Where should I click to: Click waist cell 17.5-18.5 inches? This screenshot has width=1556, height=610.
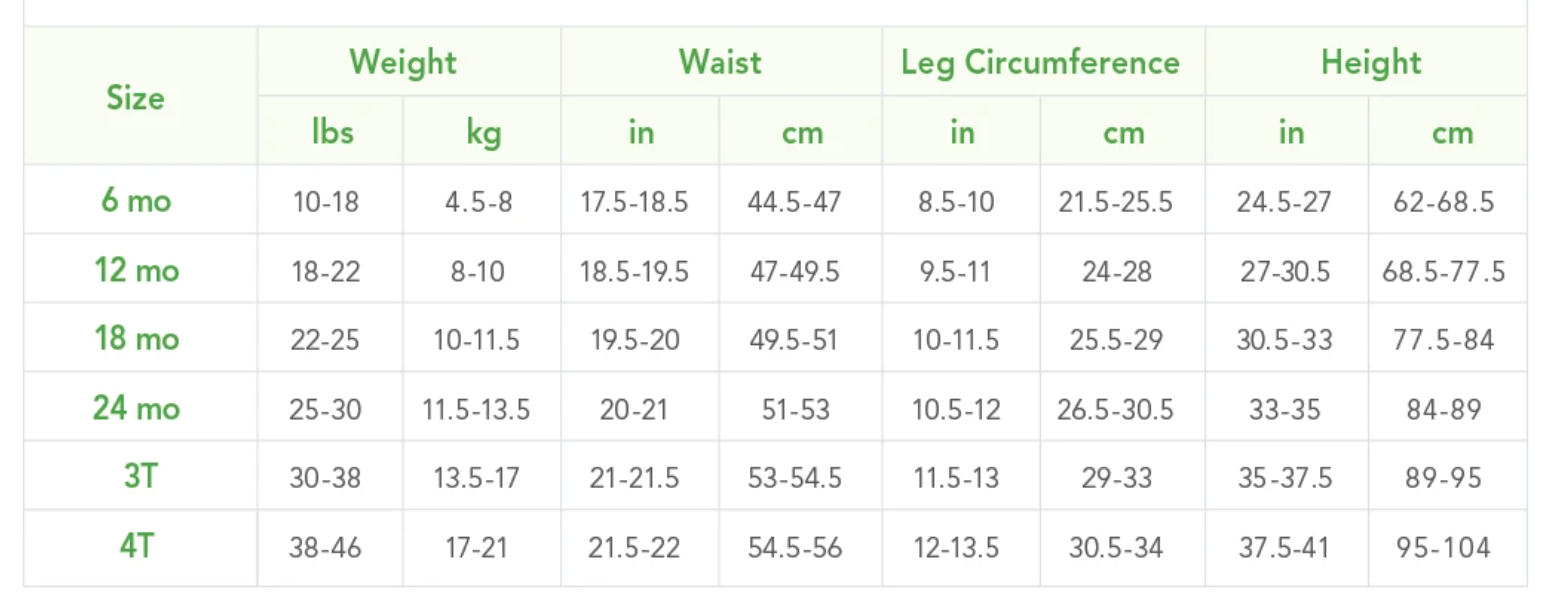635,202
